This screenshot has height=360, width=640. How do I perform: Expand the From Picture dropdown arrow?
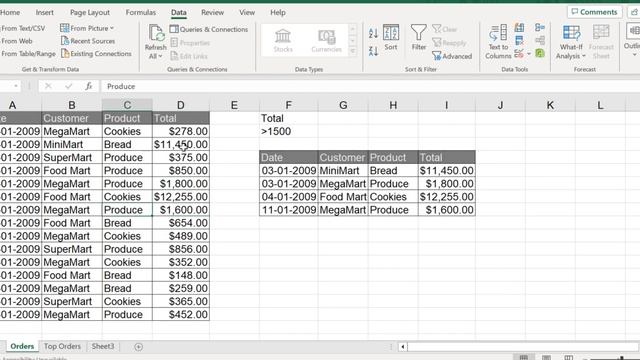[112, 28]
